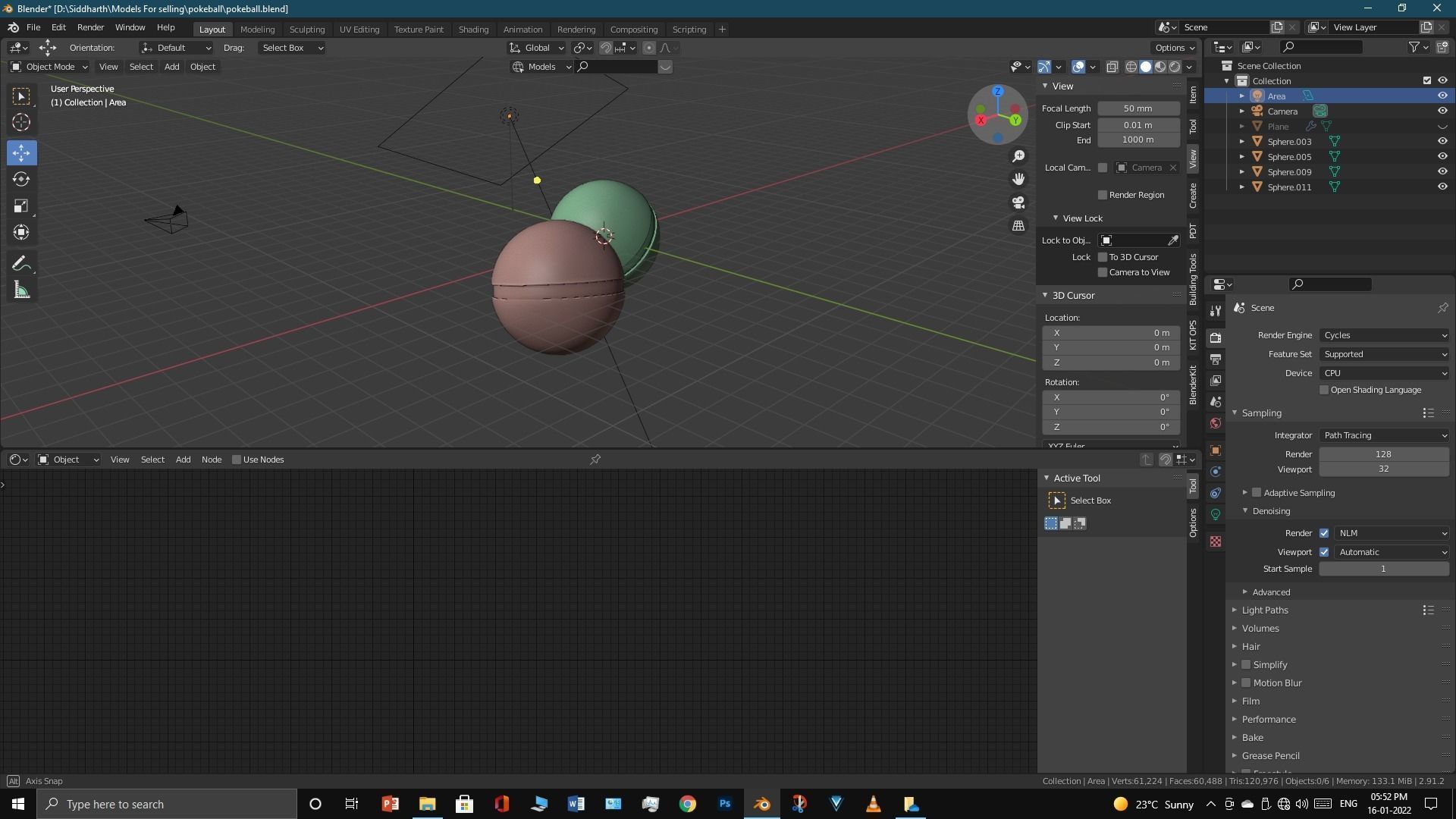Pick the Select Box tool in toolbar
This screenshot has height=819, width=1456.
[21, 96]
